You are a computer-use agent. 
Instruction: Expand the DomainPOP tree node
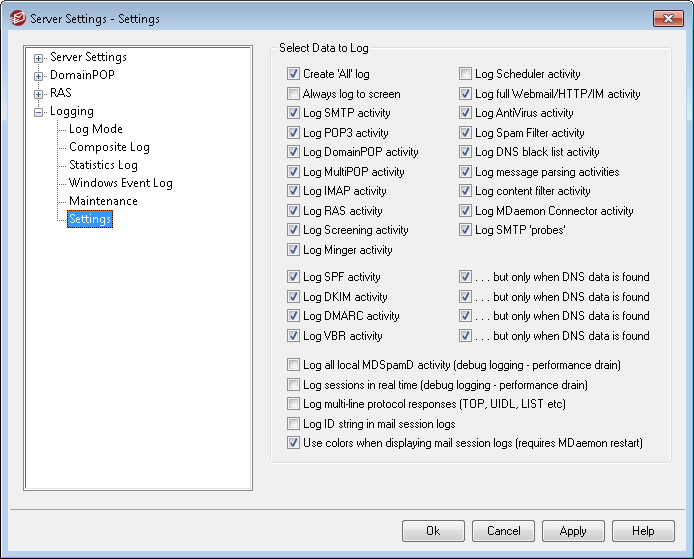click(39, 76)
